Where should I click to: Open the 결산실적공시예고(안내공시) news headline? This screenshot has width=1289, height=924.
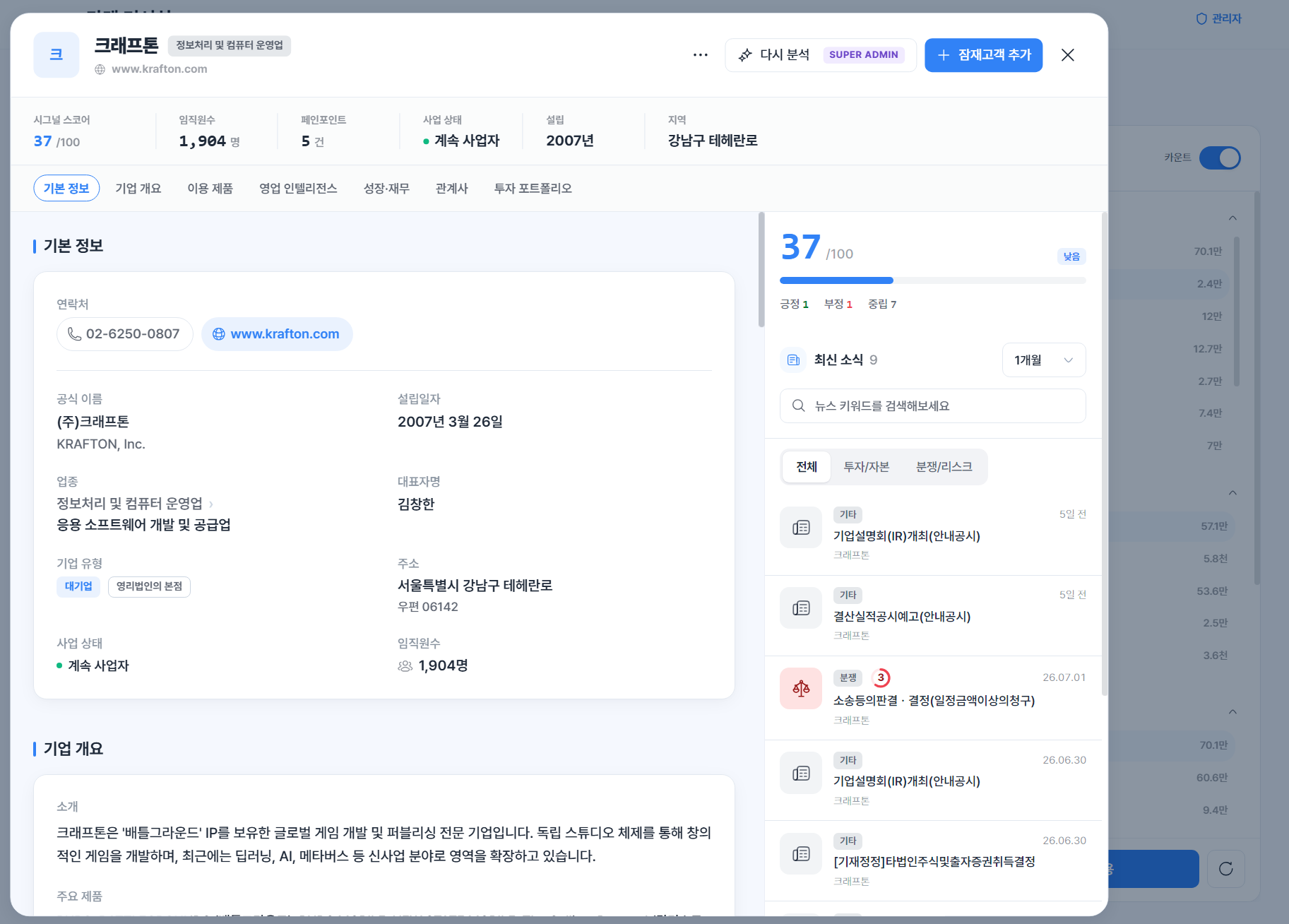[902, 617]
